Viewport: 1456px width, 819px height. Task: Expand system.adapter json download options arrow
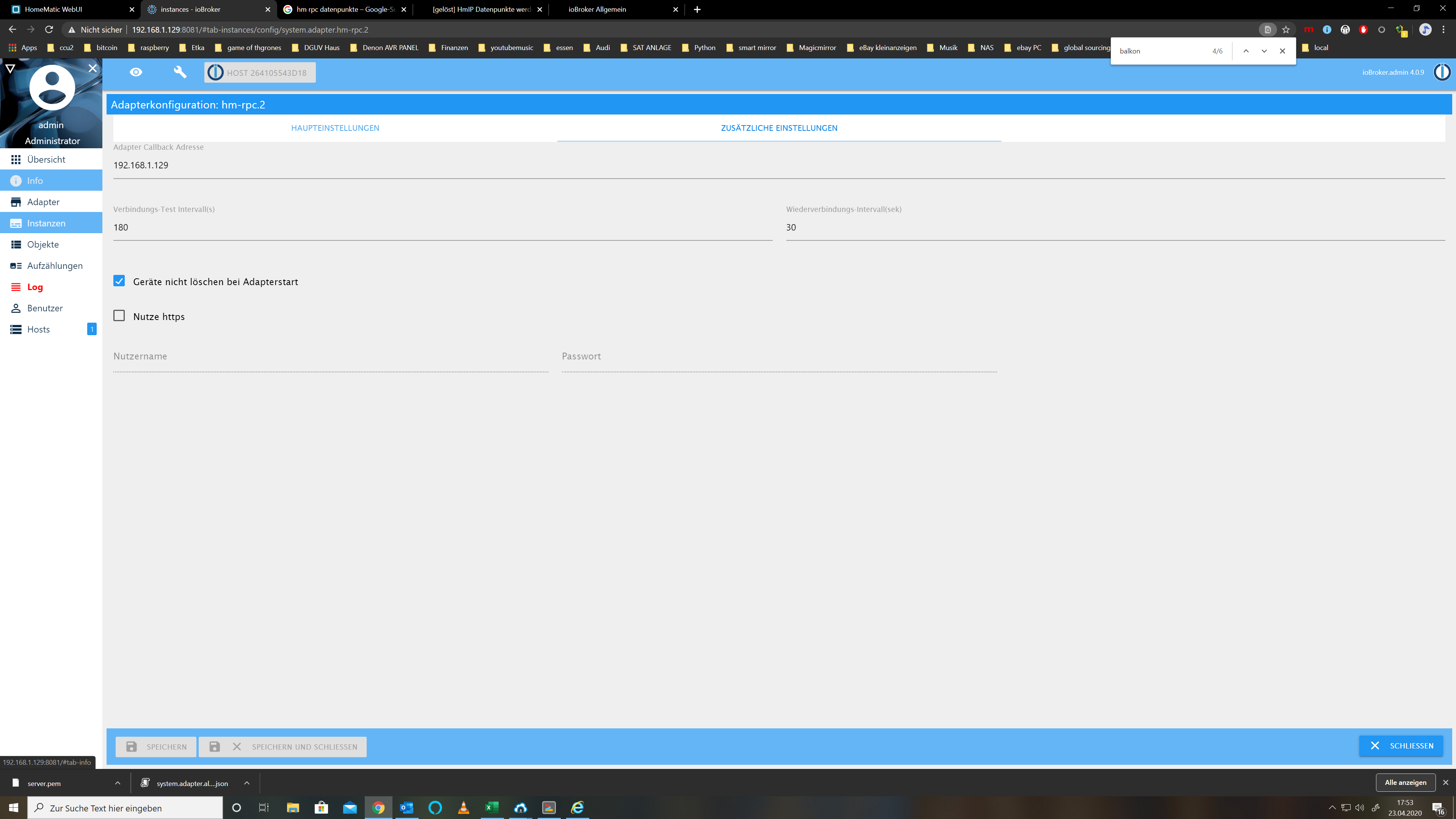coord(246,783)
